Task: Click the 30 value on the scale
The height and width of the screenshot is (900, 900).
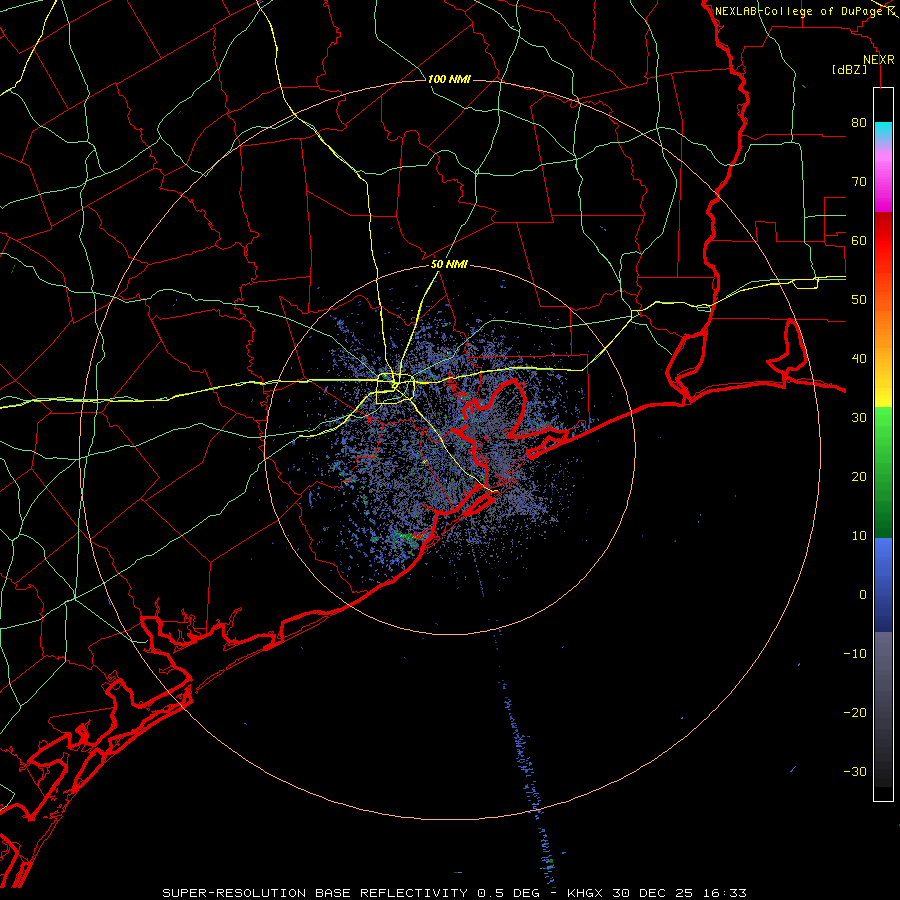Action: point(859,418)
